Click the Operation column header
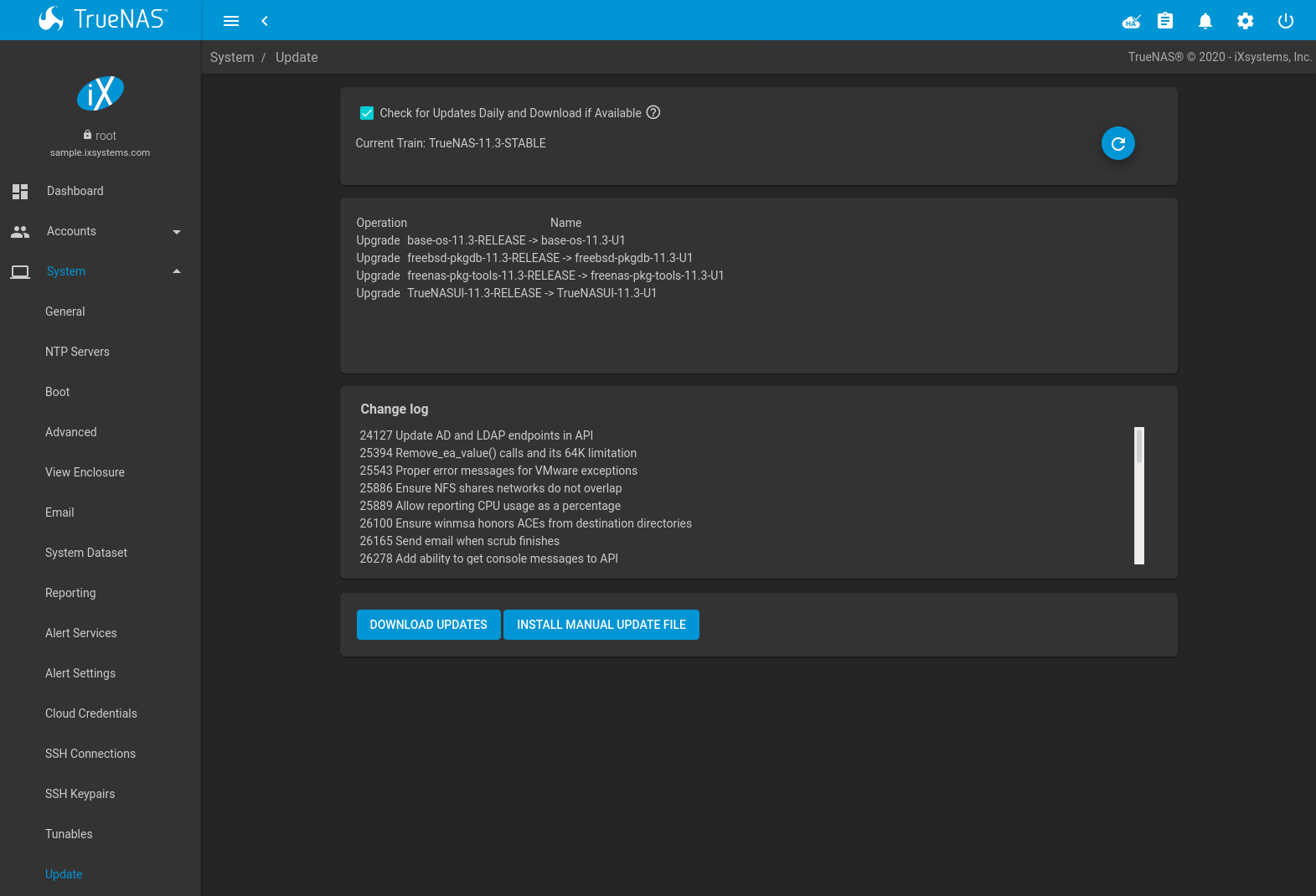 [x=382, y=223]
